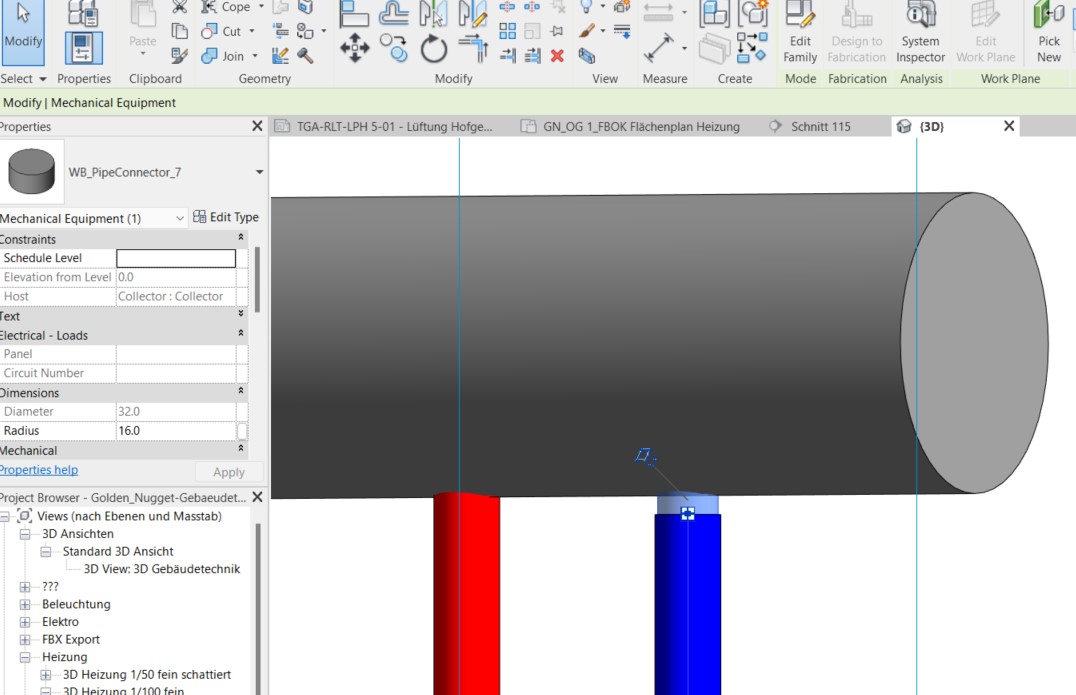Open the Properties help link
The width and height of the screenshot is (1076, 695).
tap(39, 470)
